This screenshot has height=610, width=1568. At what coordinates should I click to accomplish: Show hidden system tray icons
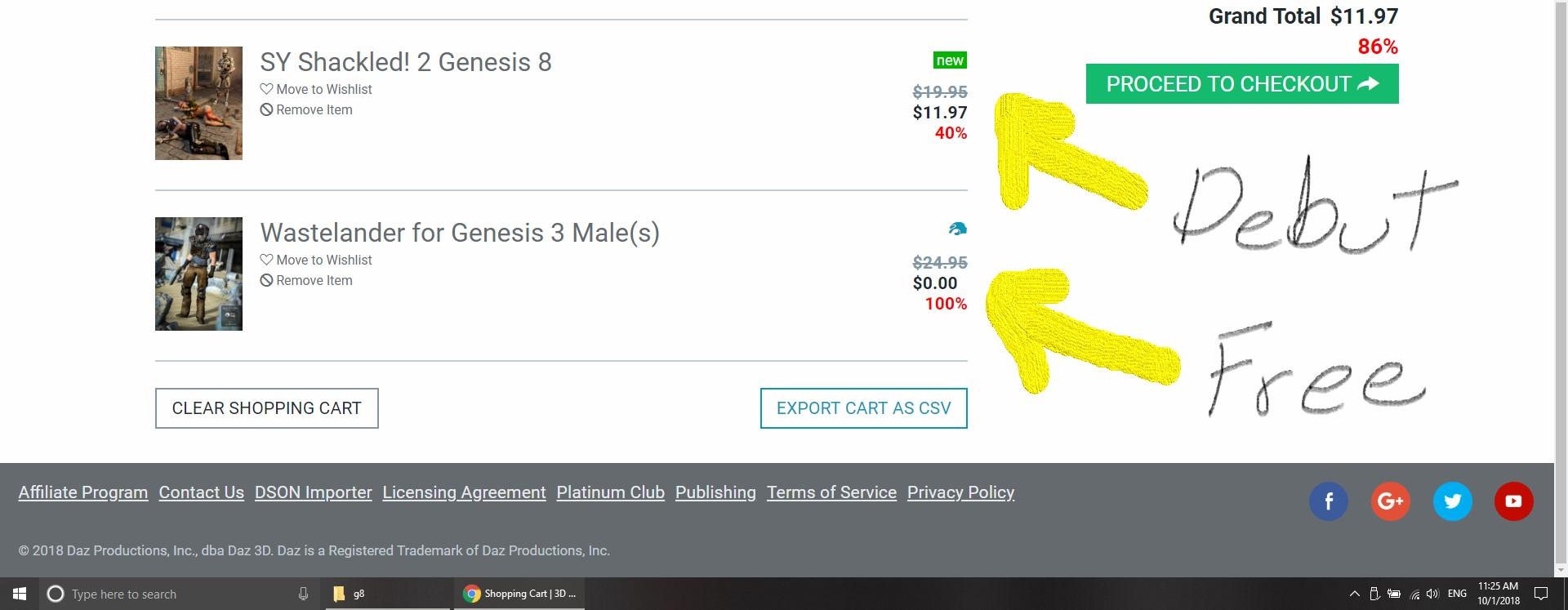[x=1354, y=594]
